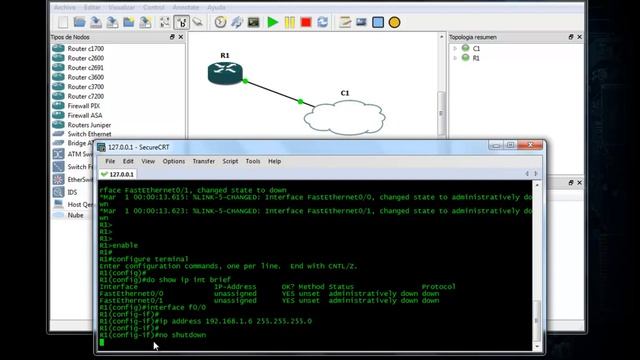This screenshot has height=360, width=640.
Task: Open SecureCRT Script menu
Action: pos(230,161)
